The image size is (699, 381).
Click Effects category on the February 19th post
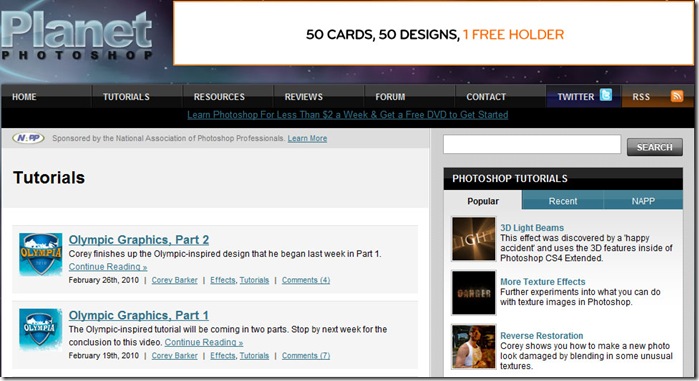tap(222, 356)
